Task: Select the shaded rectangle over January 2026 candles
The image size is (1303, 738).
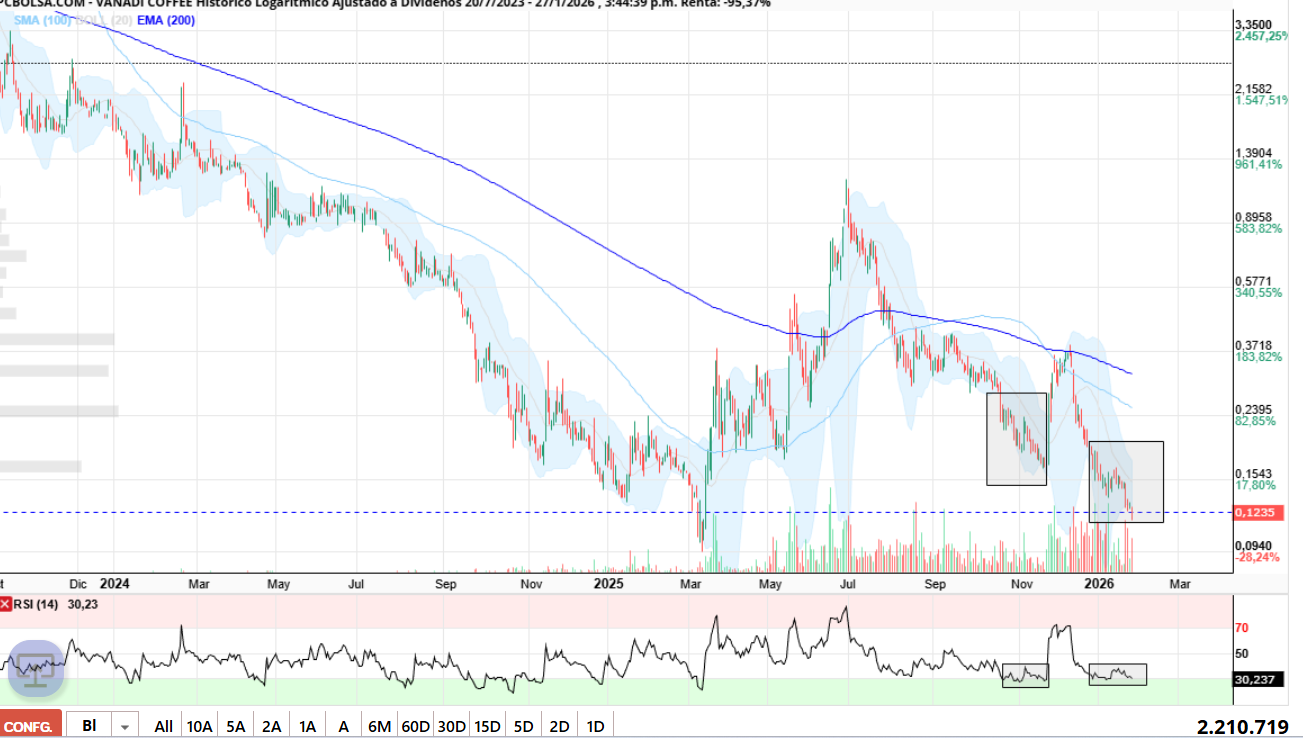Action: pos(1126,481)
